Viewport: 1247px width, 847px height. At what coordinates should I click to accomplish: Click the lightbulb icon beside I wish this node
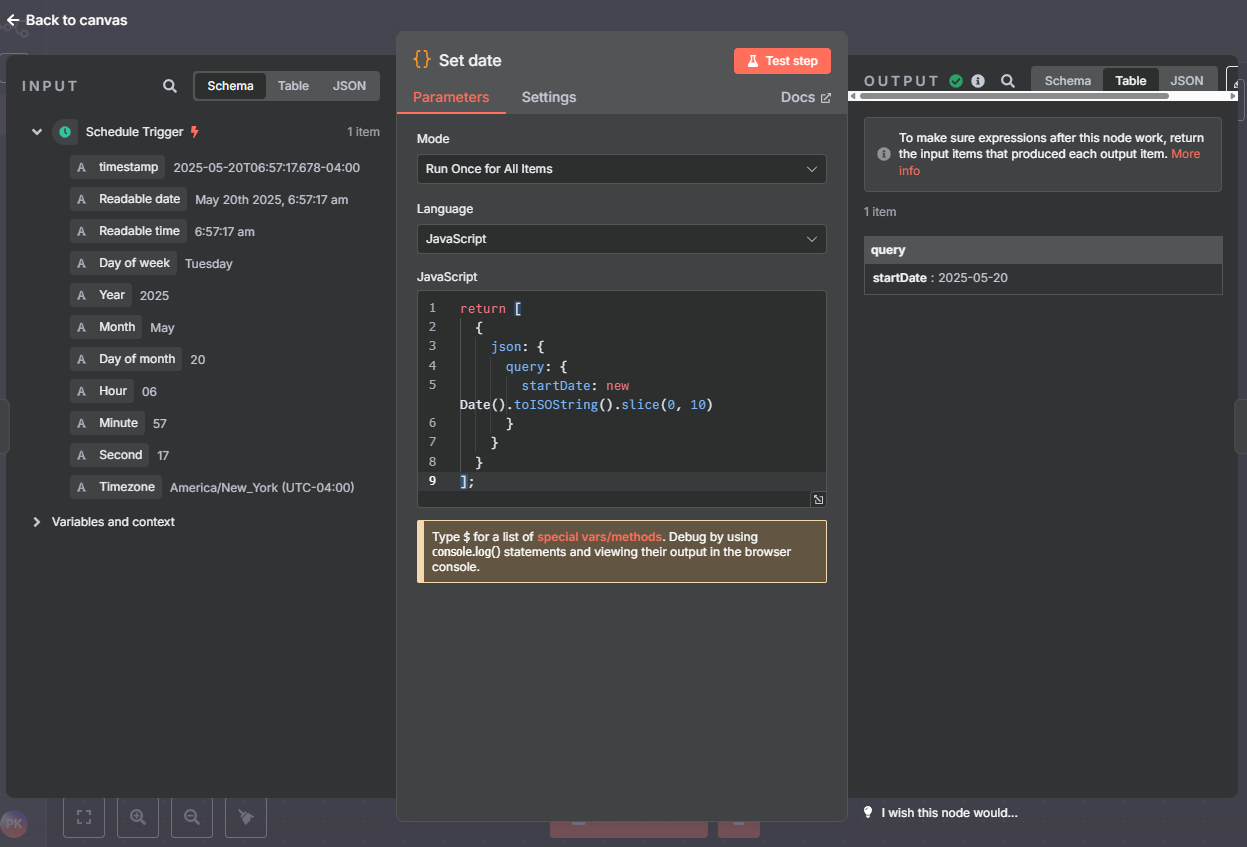[x=868, y=812]
